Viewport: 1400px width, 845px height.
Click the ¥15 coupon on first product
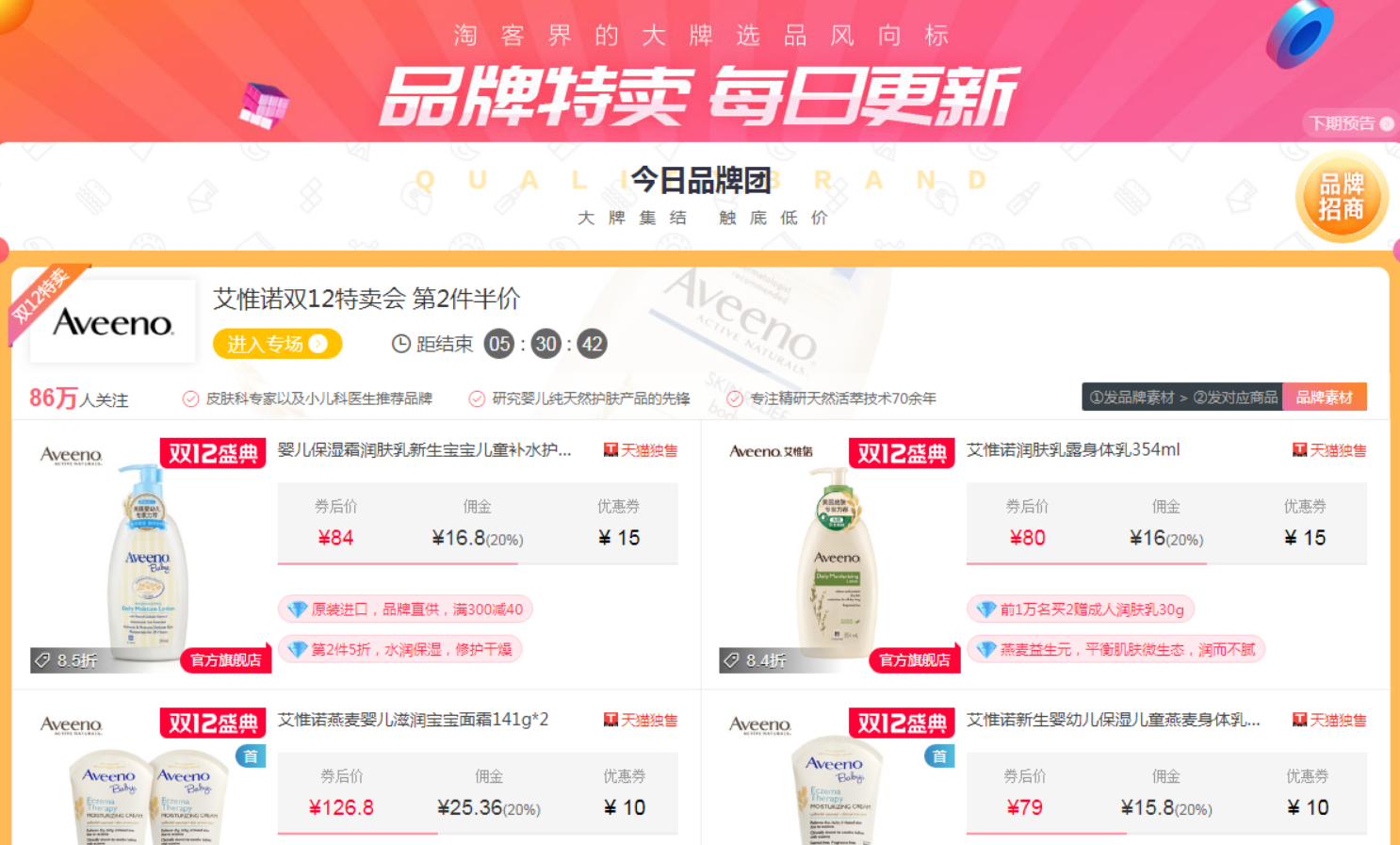[619, 538]
